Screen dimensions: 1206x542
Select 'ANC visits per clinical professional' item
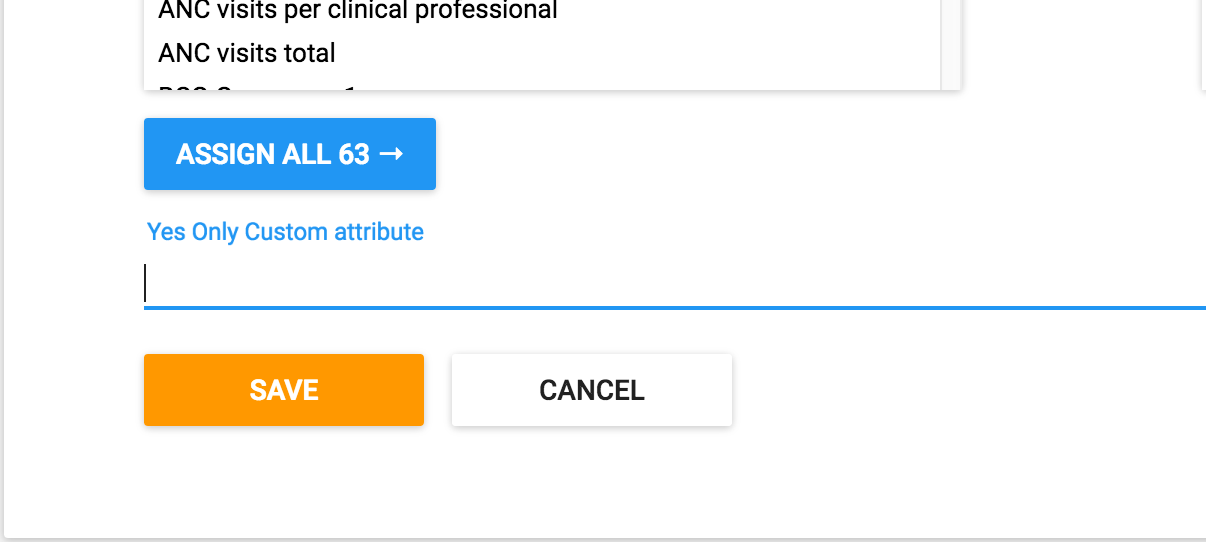357,12
